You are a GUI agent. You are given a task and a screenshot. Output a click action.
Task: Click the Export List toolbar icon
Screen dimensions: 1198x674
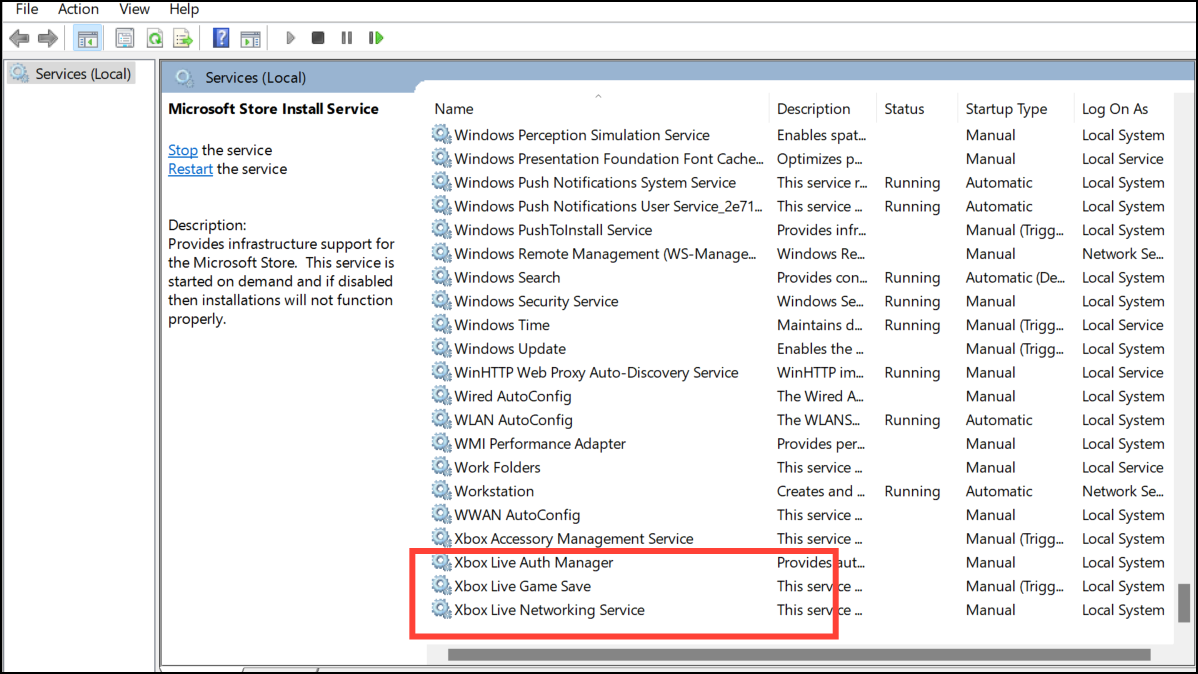point(183,38)
